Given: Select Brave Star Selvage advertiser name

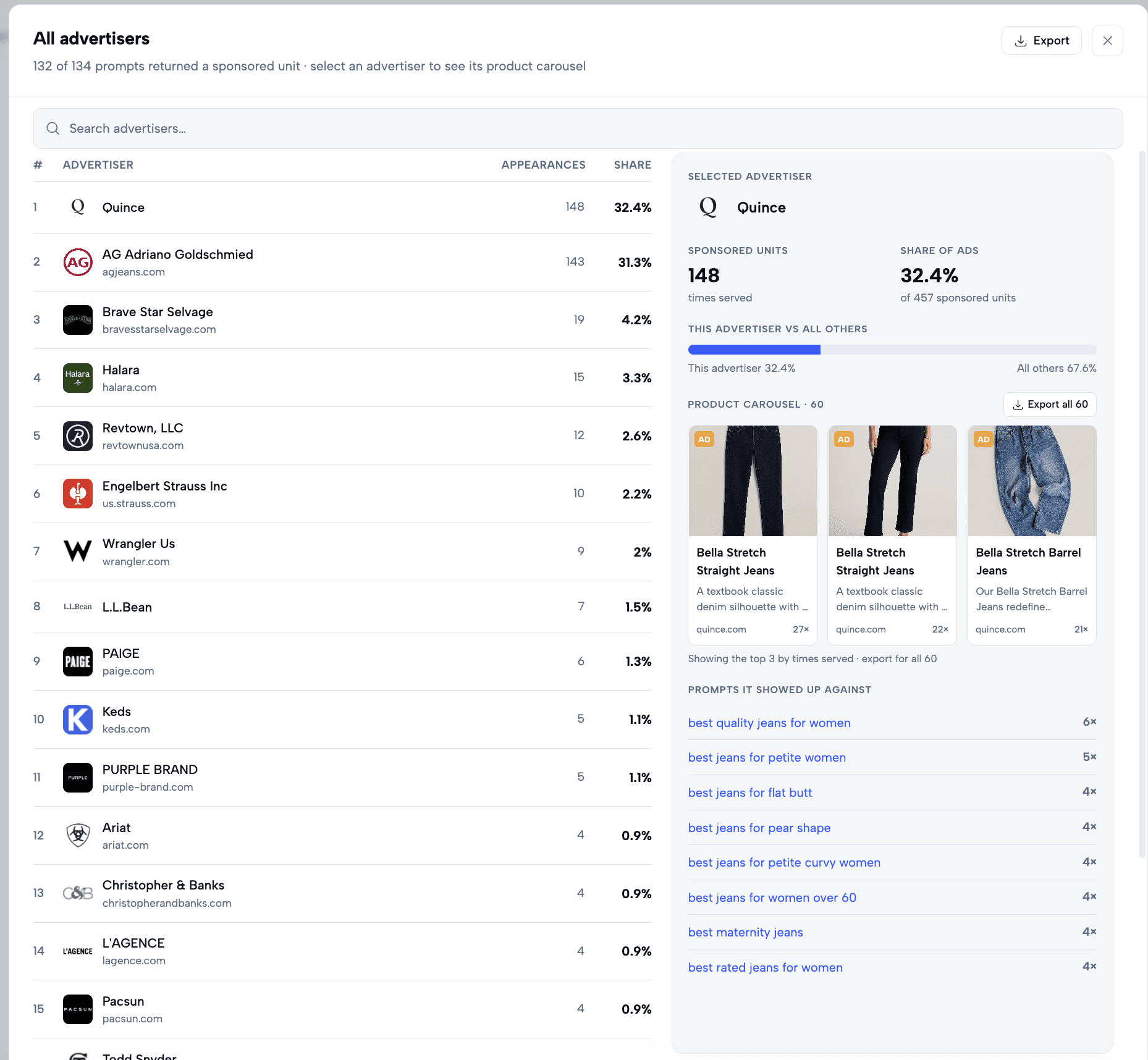Looking at the screenshot, I should (158, 312).
